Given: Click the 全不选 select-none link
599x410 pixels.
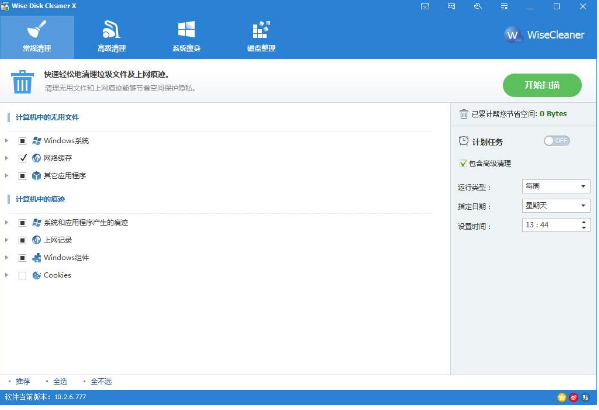Looking at the screenshot, I should 101,381.
